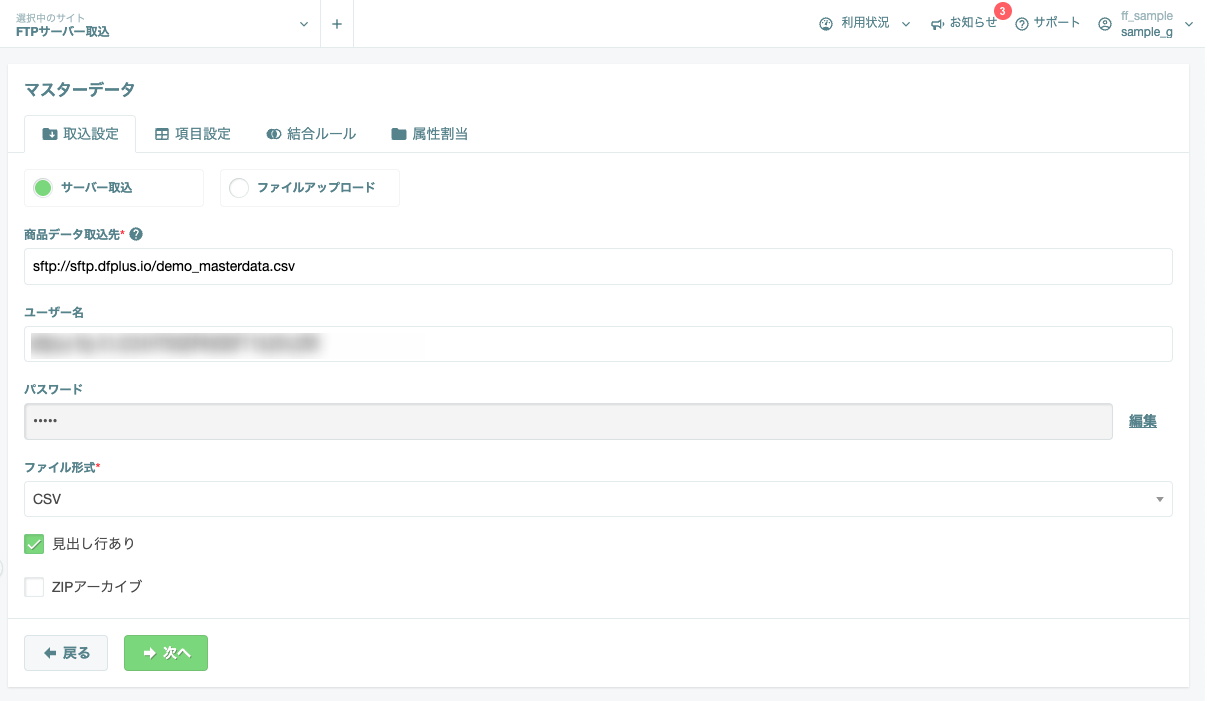Click the green 次へ button
Image resolution: width=1208 pixels, height=701 pixels.
pyautogui.click(x=166, y=653)
